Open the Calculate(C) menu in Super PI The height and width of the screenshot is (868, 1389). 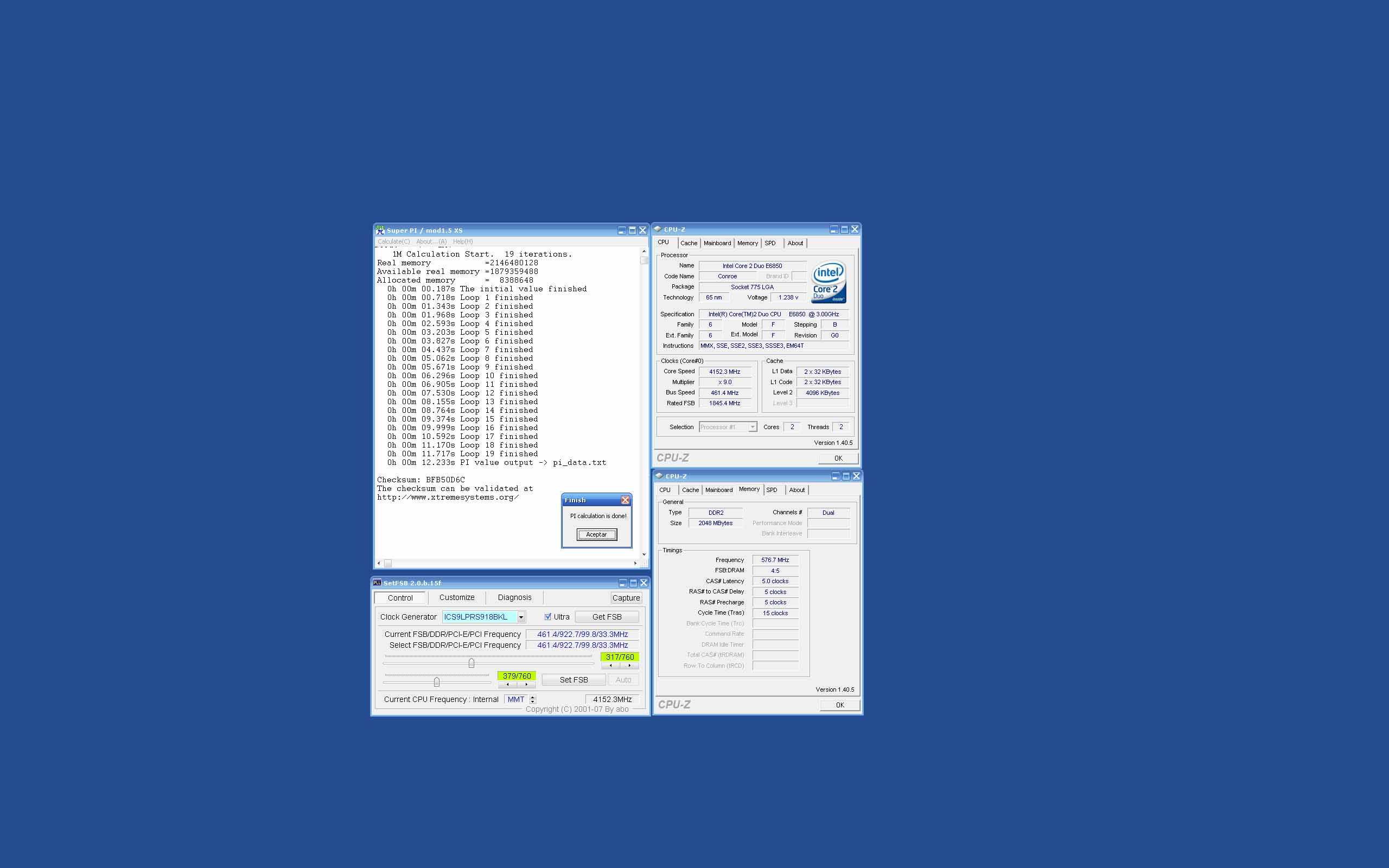pos(394,242)
